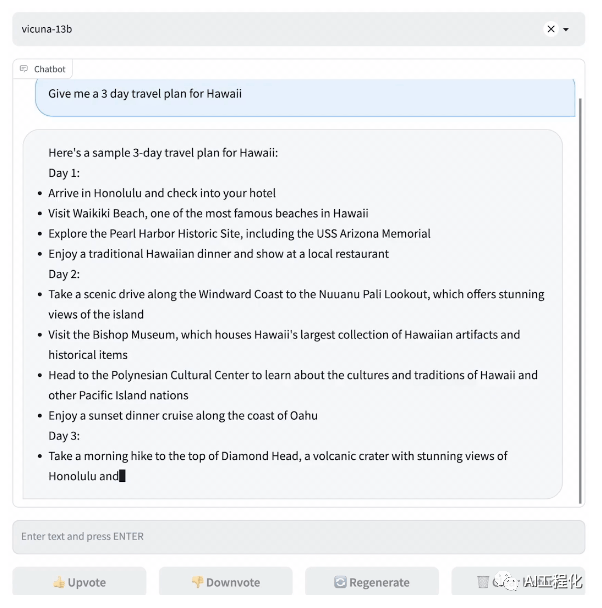The width and height of the screenshot is (602, 608).
Task: Clear the selected vicuna-13b model
Action: pyautogui.click(x=551, y=30)
